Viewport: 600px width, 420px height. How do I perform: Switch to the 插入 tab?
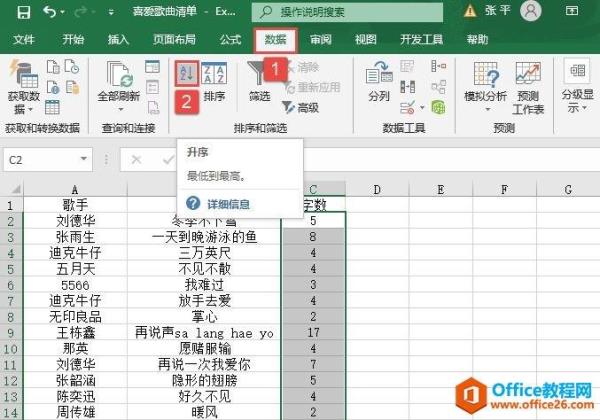click(118, 39)
